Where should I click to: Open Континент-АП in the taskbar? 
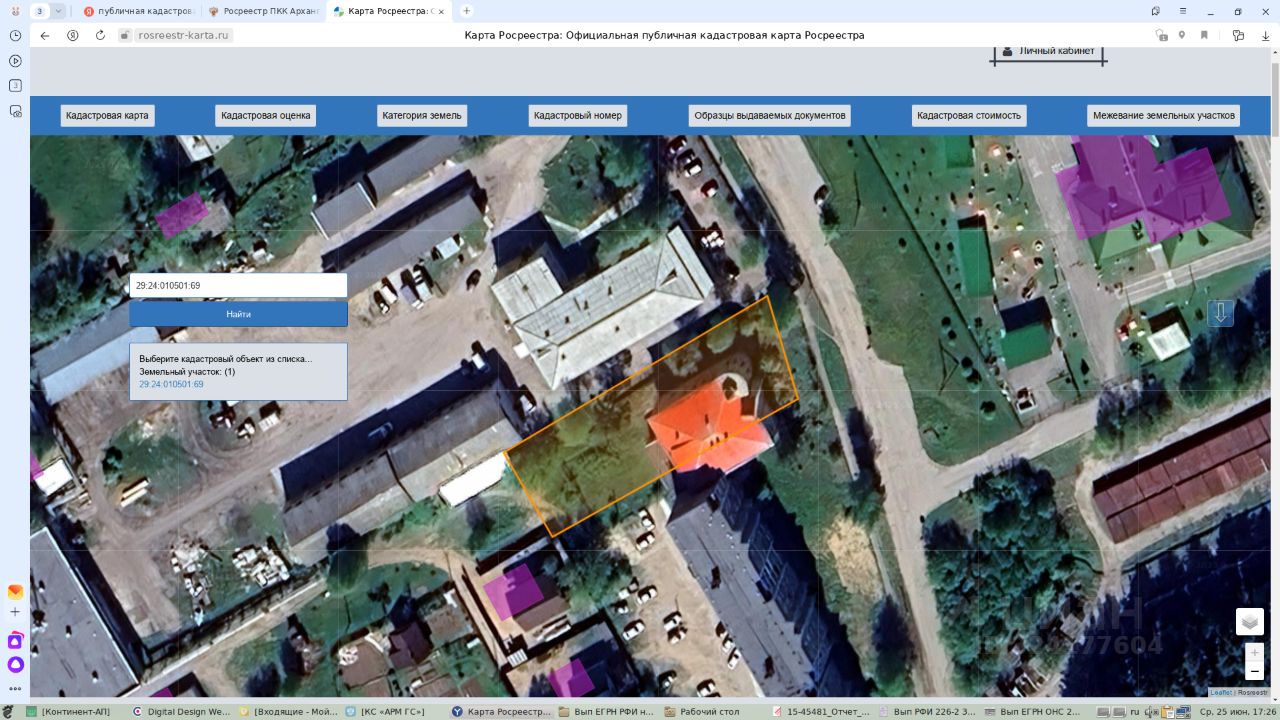[x=68, y=712]
